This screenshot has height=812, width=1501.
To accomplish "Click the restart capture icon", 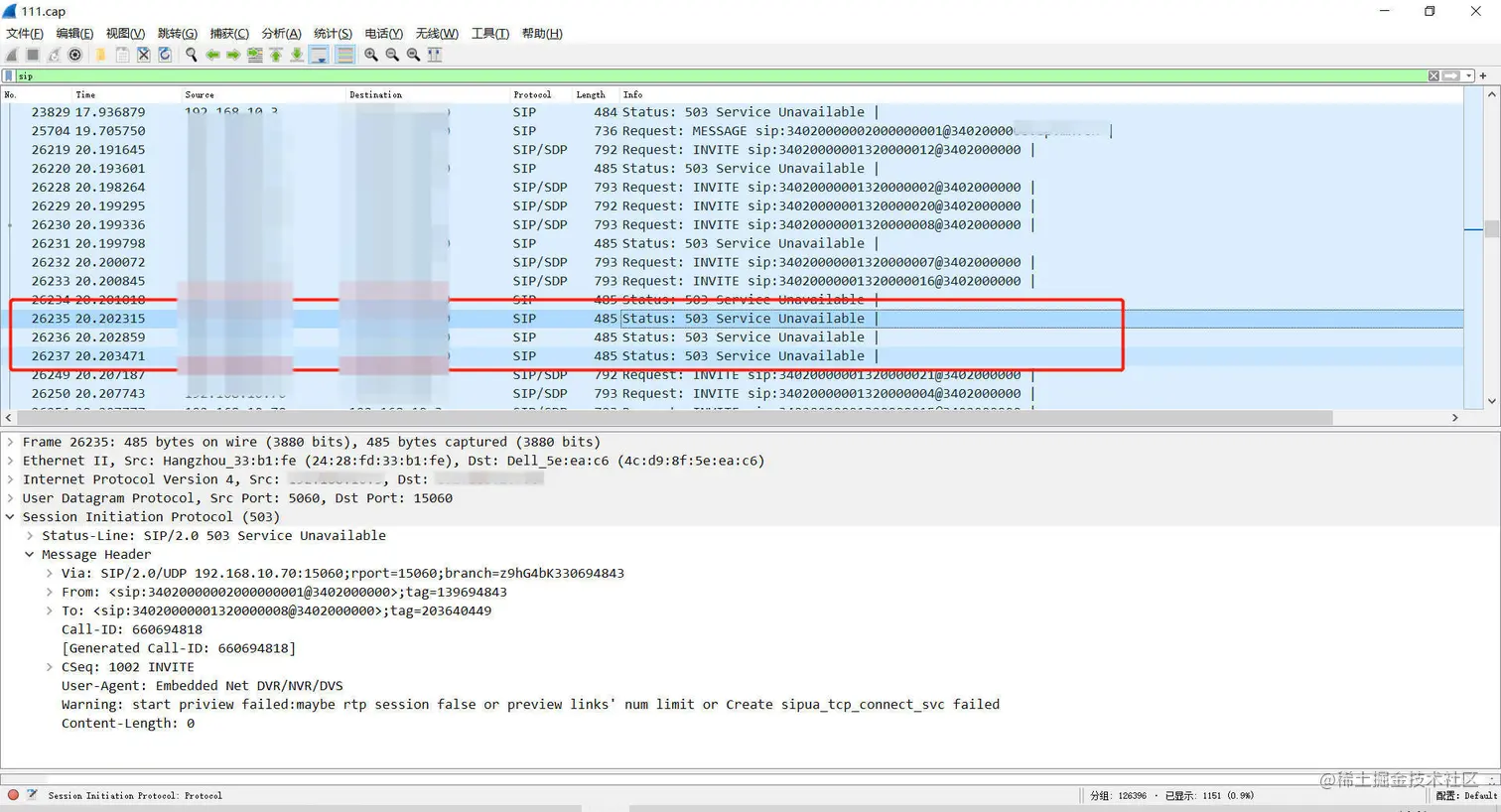I will tap(54, 56).
